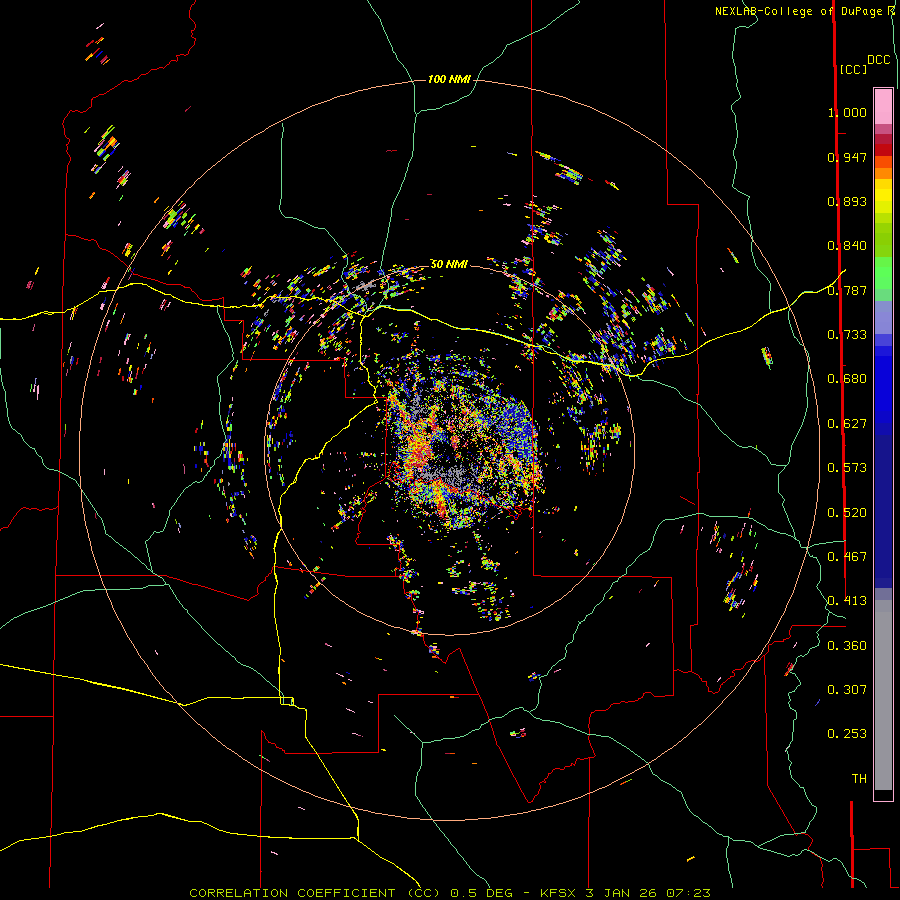Click the 0.467 legend value
Screen dimensions: 900x900
pos(847,557)
